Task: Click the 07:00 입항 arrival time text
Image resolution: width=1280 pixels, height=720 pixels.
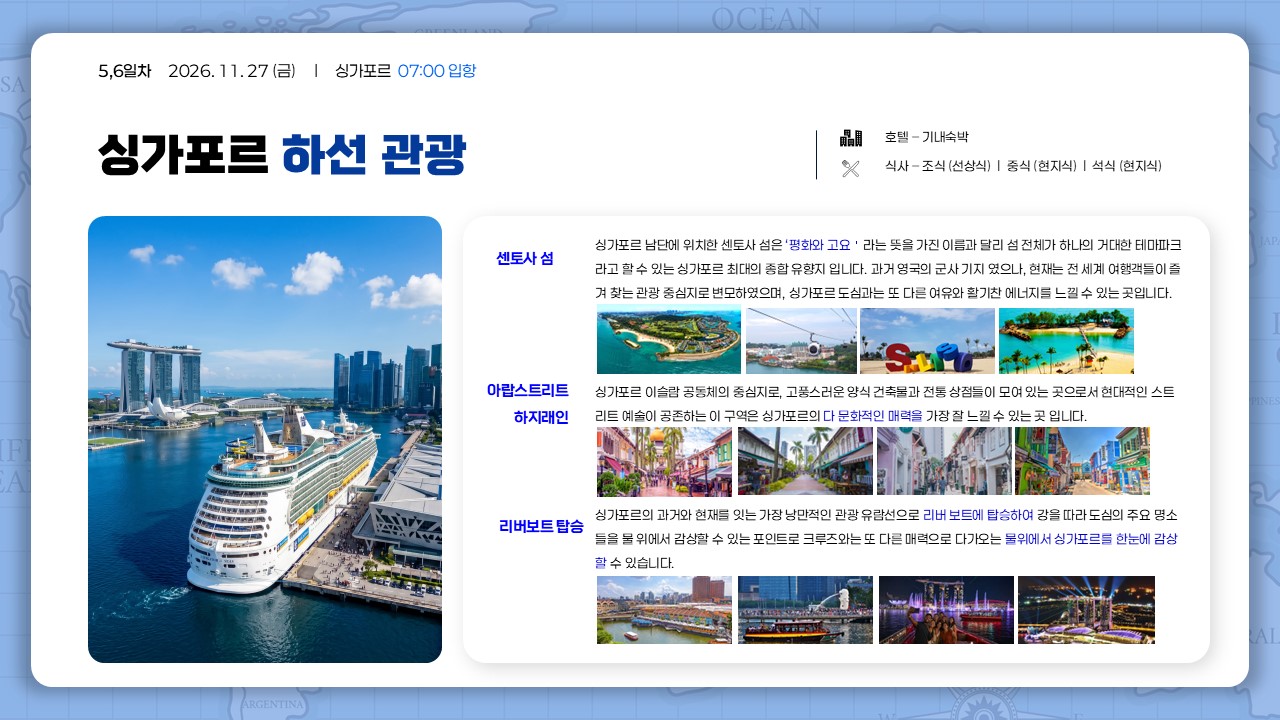Action: point(437,71)
